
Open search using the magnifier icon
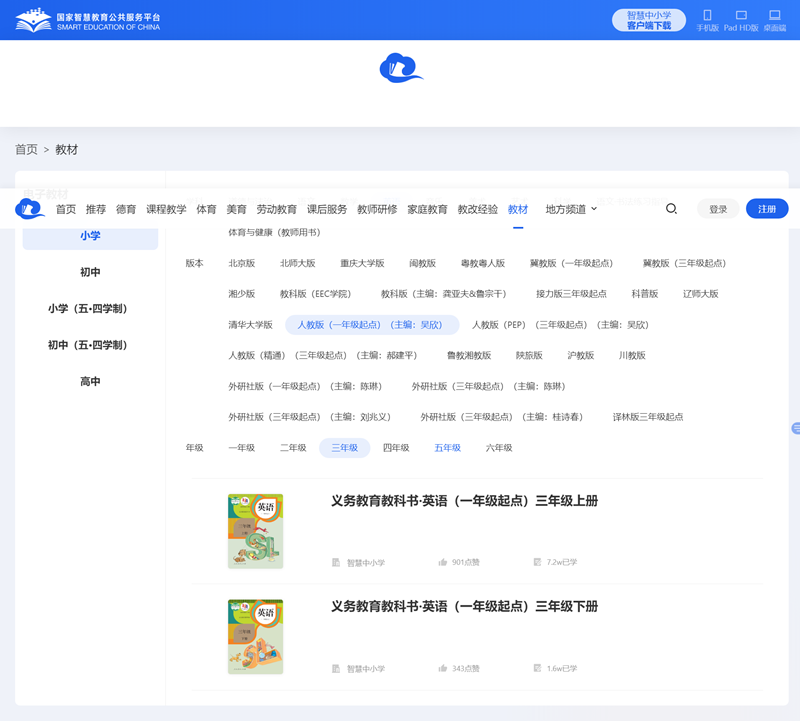(x=671, y=209)
